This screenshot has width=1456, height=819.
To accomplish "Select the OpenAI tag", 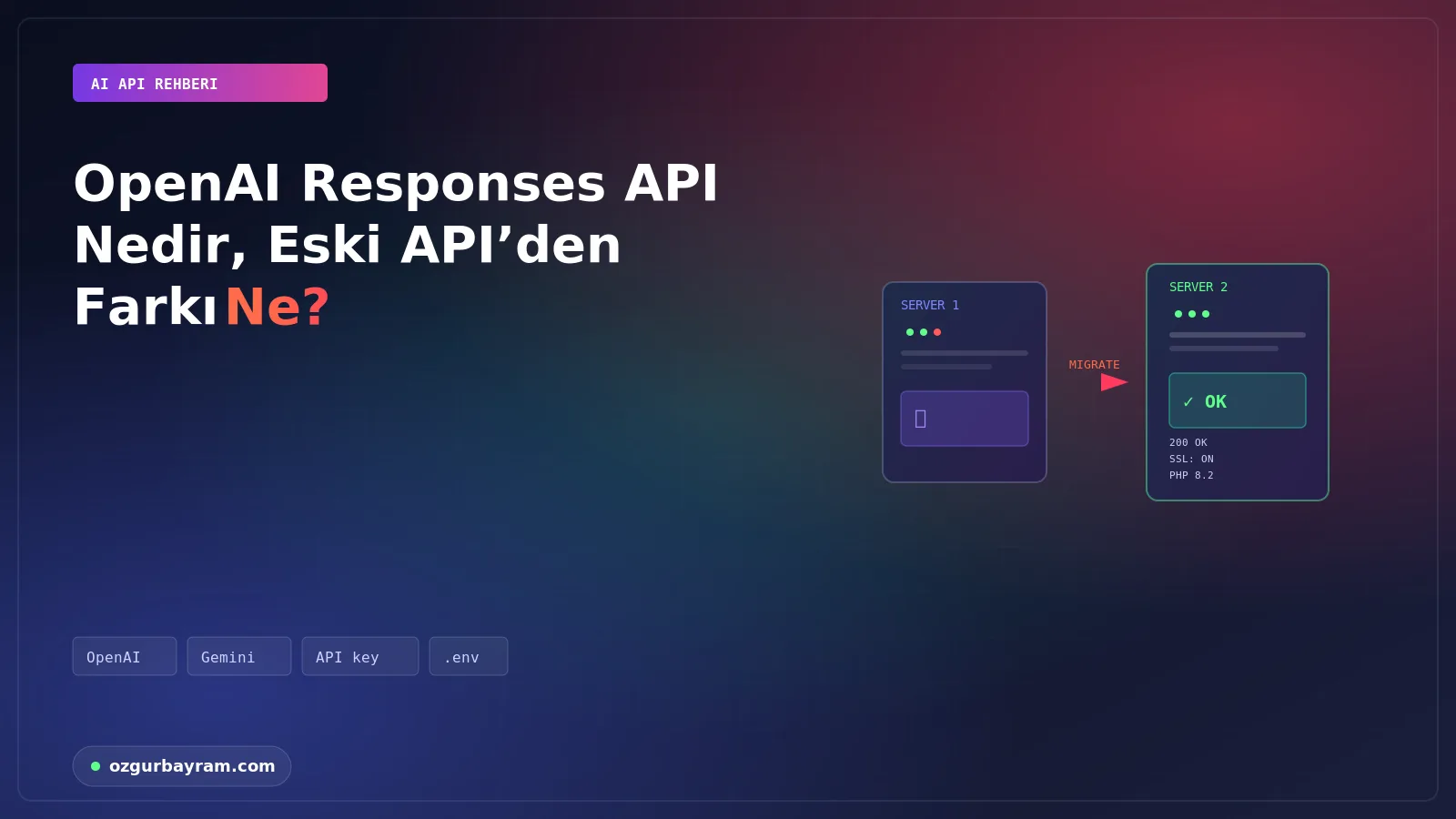I will pos(125,656).
